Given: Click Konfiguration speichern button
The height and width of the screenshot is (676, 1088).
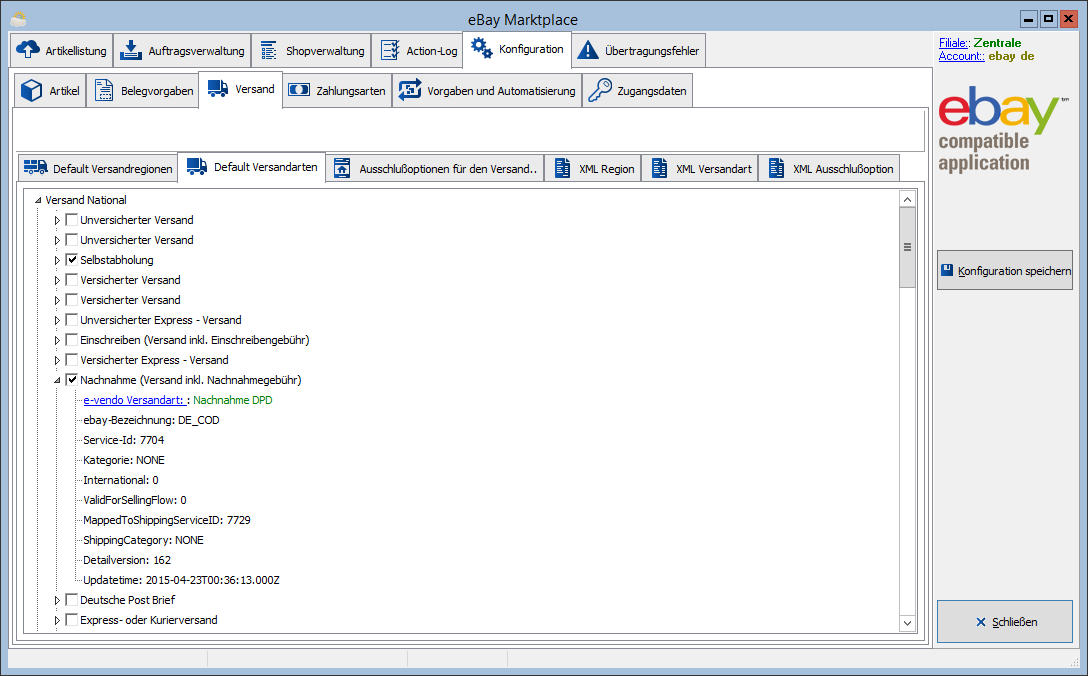Looking at the screenshot, I should (1005, 270).
